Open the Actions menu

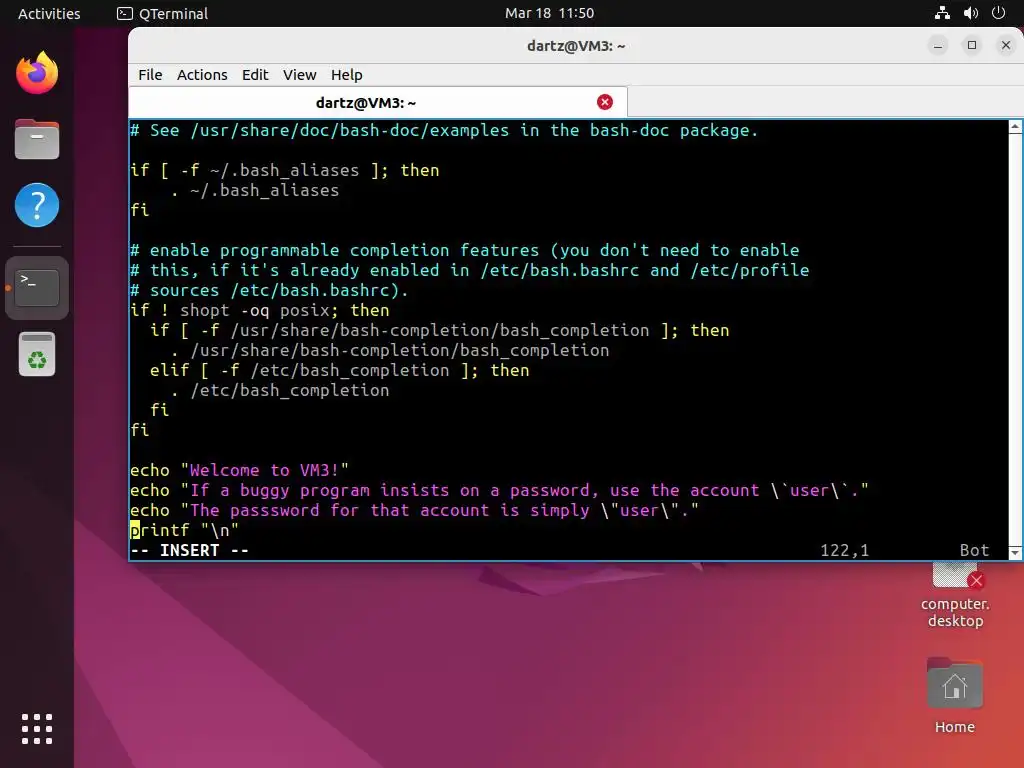pos(202,75)
